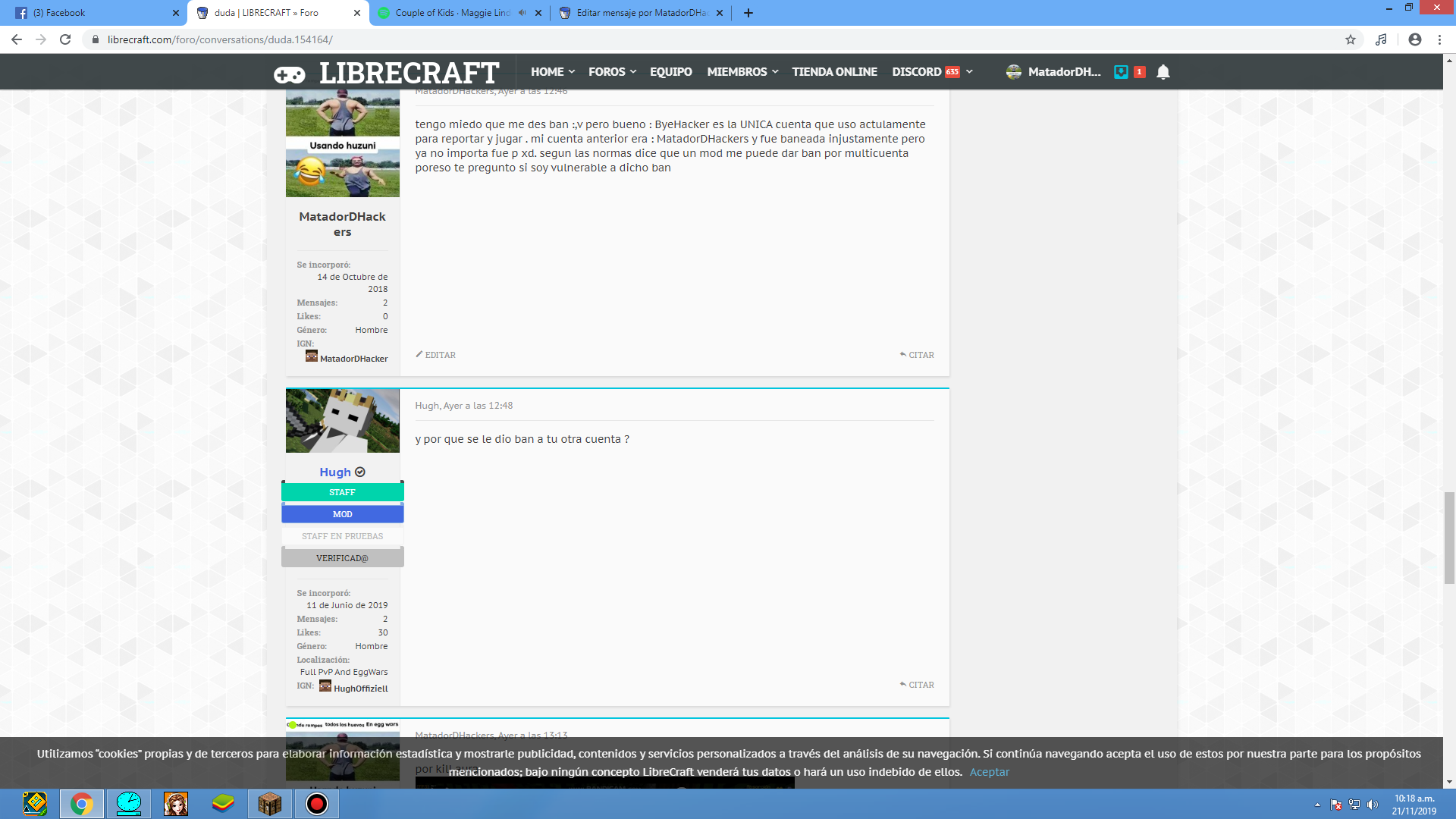Click the volume speaker in system tray
Image resolution: width=1456 pixels, height=819 pixels.
(x=1372, y=805)
